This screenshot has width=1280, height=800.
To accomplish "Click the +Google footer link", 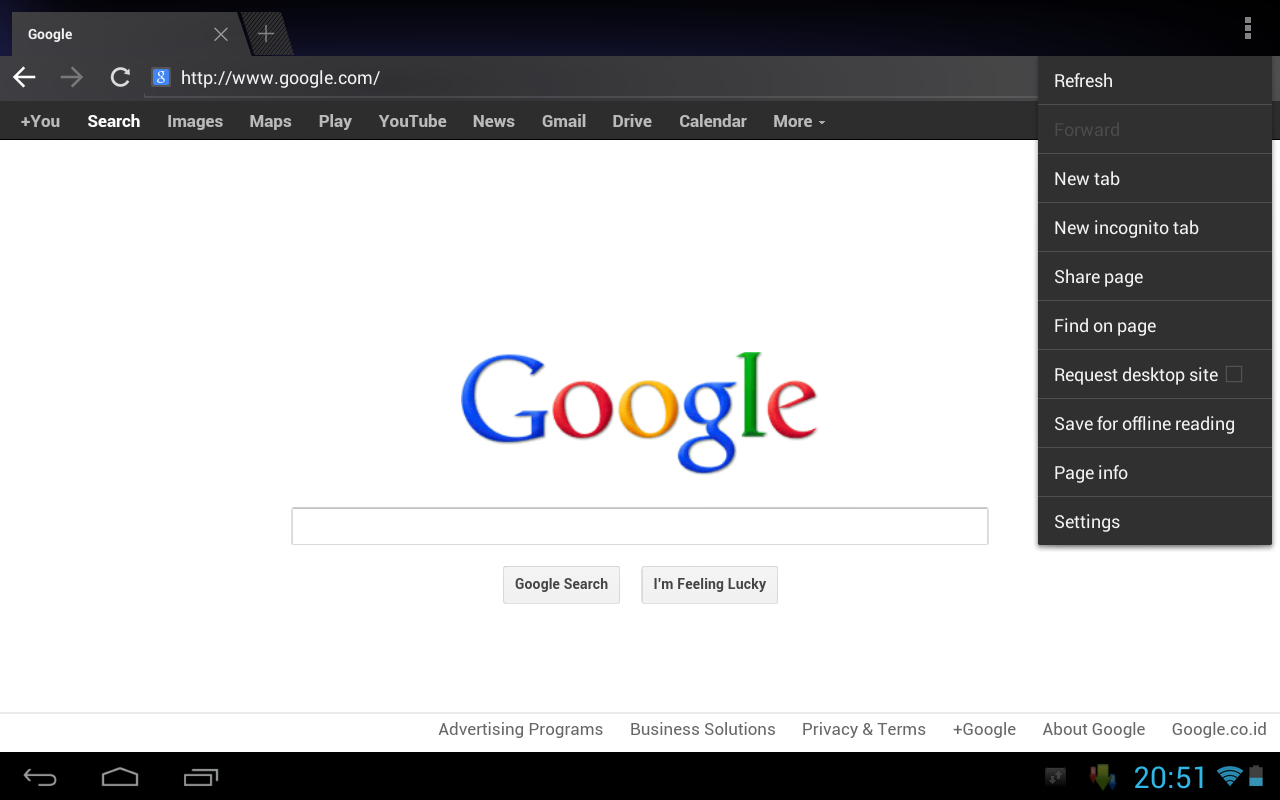I will coord(984,729).
